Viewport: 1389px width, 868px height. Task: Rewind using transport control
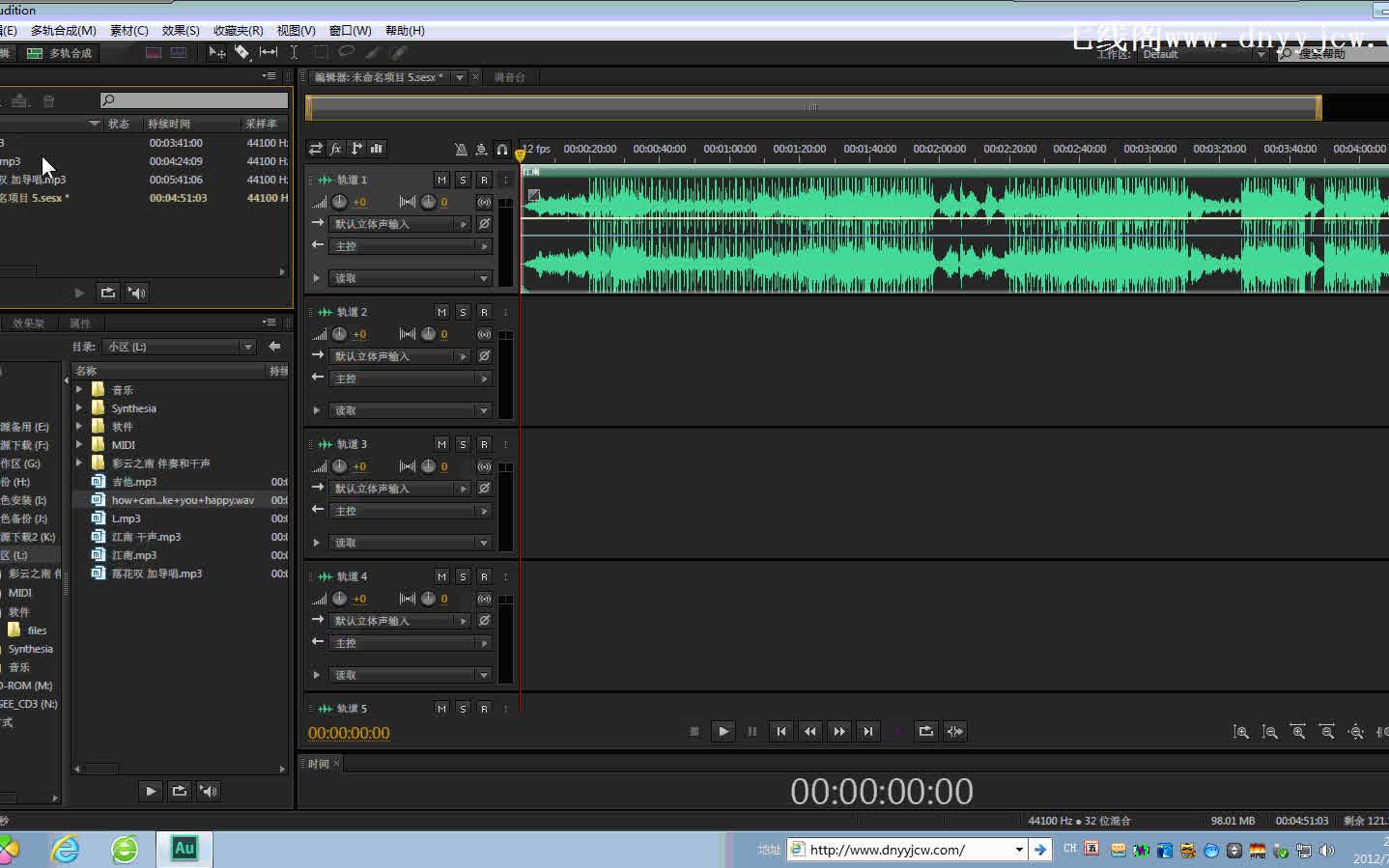click(810, 731)
